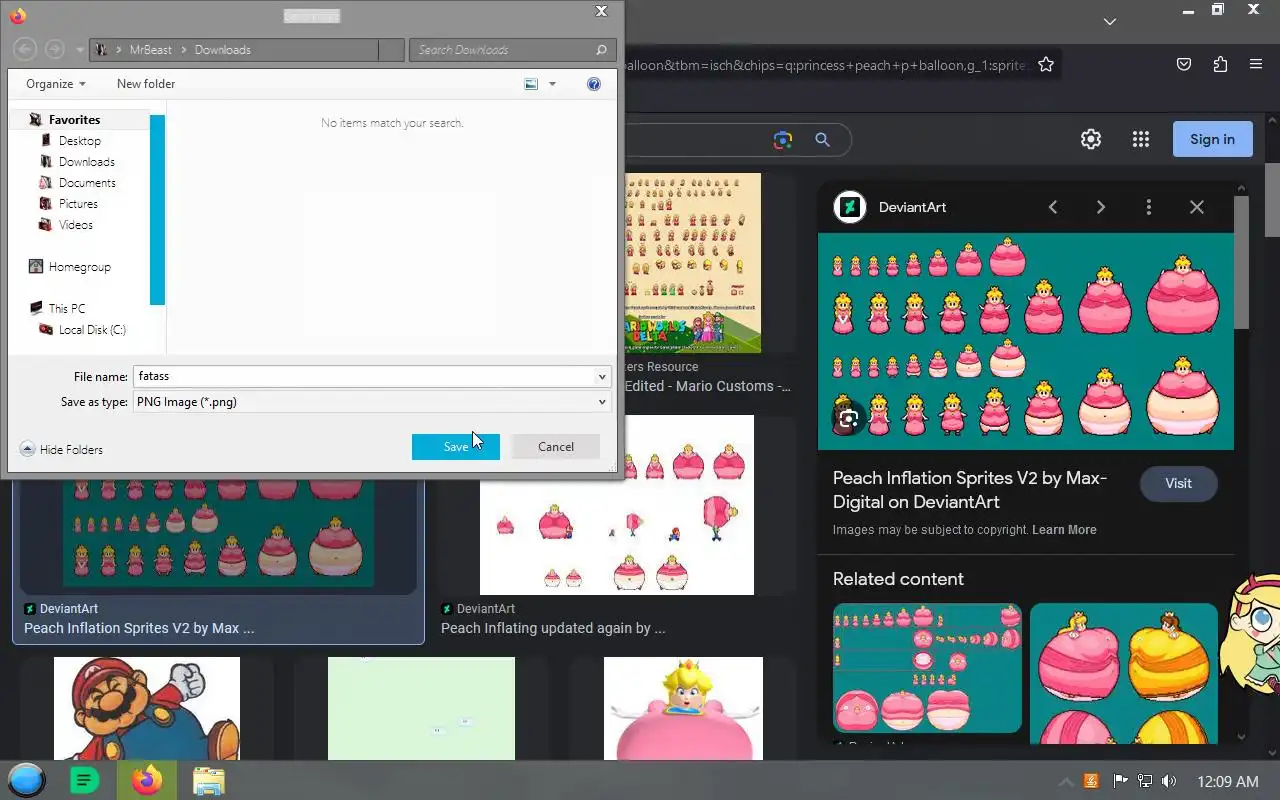Open the Firefox hamburger menu
This screenshot has width=1280, height=800.
tap(1256, 65)
